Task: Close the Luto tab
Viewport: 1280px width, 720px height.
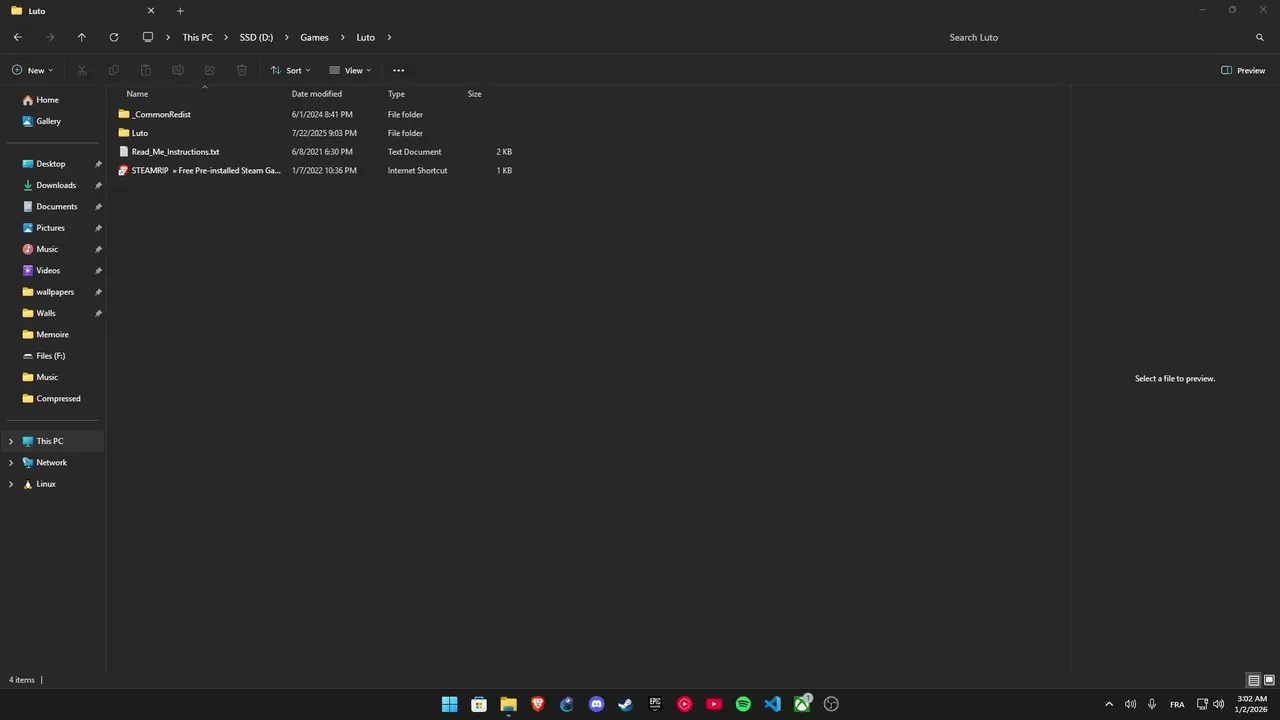Action: pyautogui.click(x=151, y=11)
